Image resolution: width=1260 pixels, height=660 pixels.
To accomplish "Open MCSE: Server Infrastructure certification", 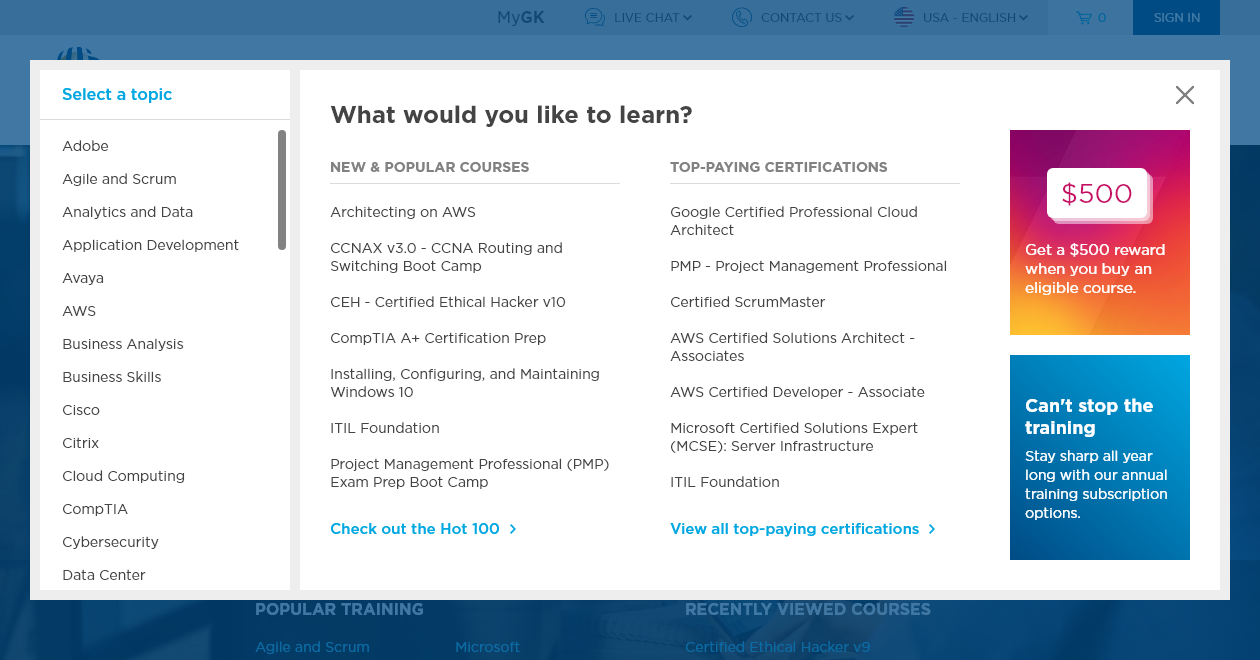I will click(x=794, y=437).
